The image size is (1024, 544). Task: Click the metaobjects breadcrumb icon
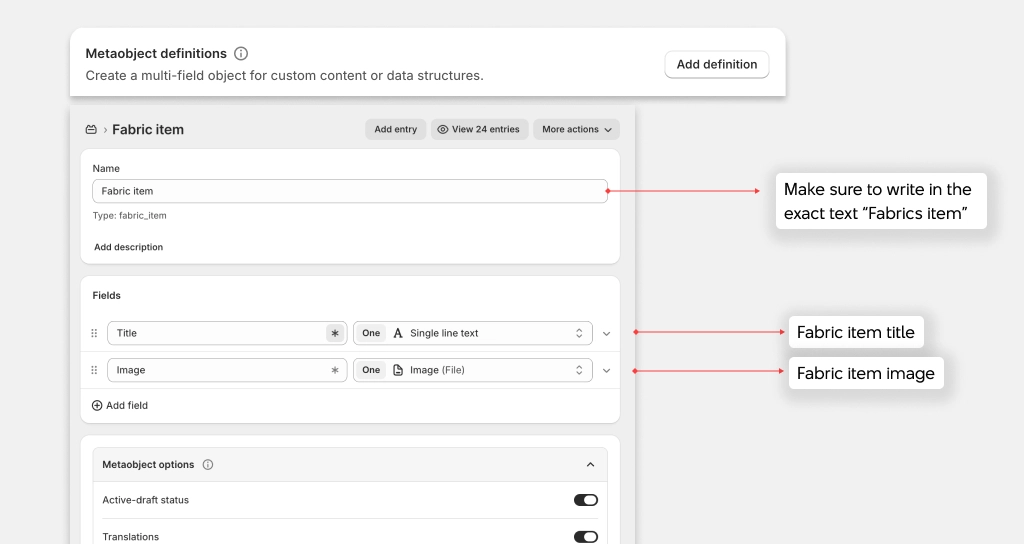point(91,129)
